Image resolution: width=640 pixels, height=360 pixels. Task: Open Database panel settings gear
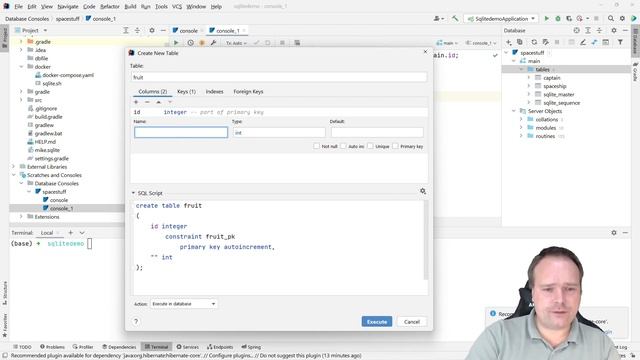point(613,30)
